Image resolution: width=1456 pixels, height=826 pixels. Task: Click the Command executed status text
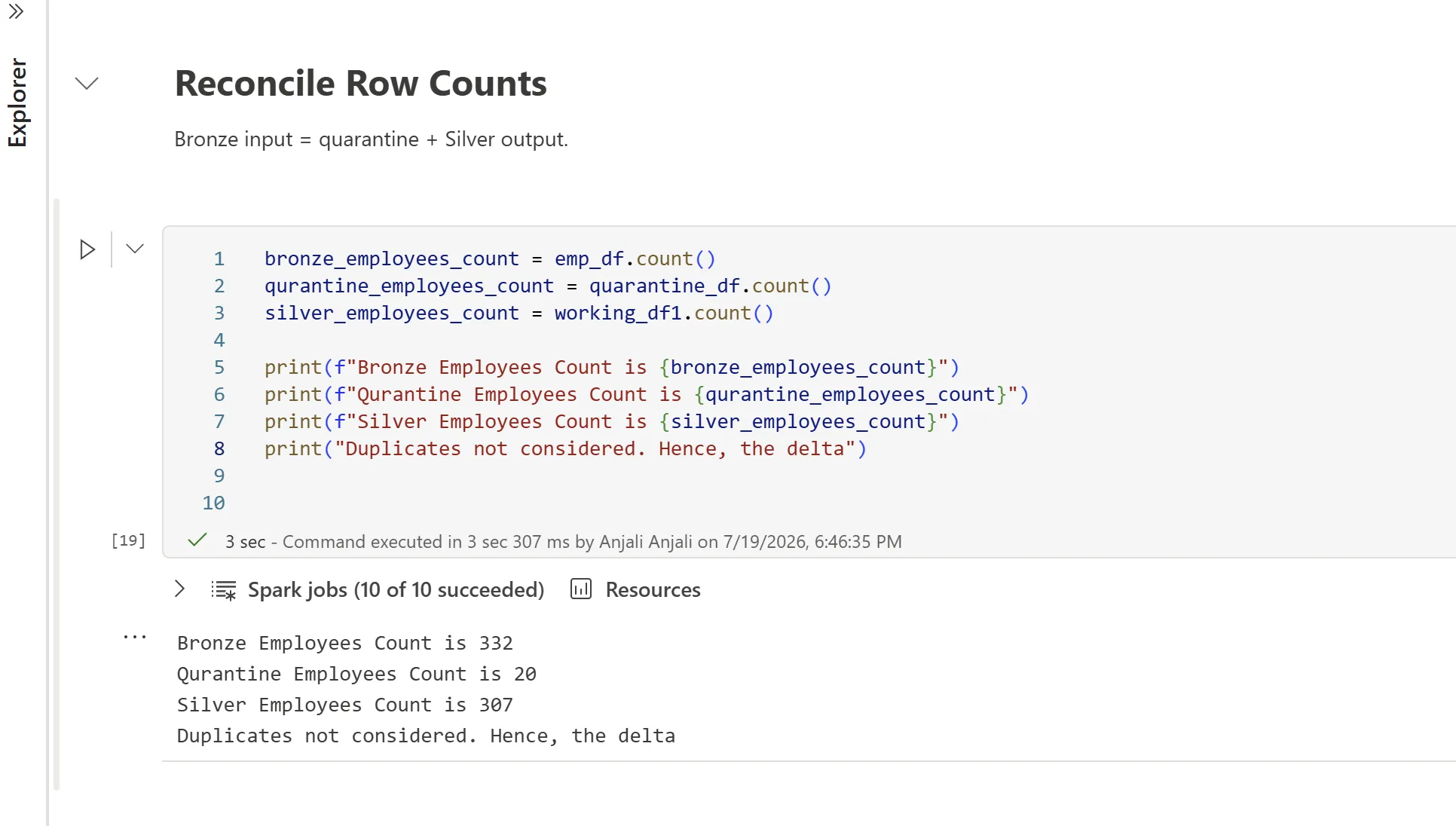click(x=563, y=542)
